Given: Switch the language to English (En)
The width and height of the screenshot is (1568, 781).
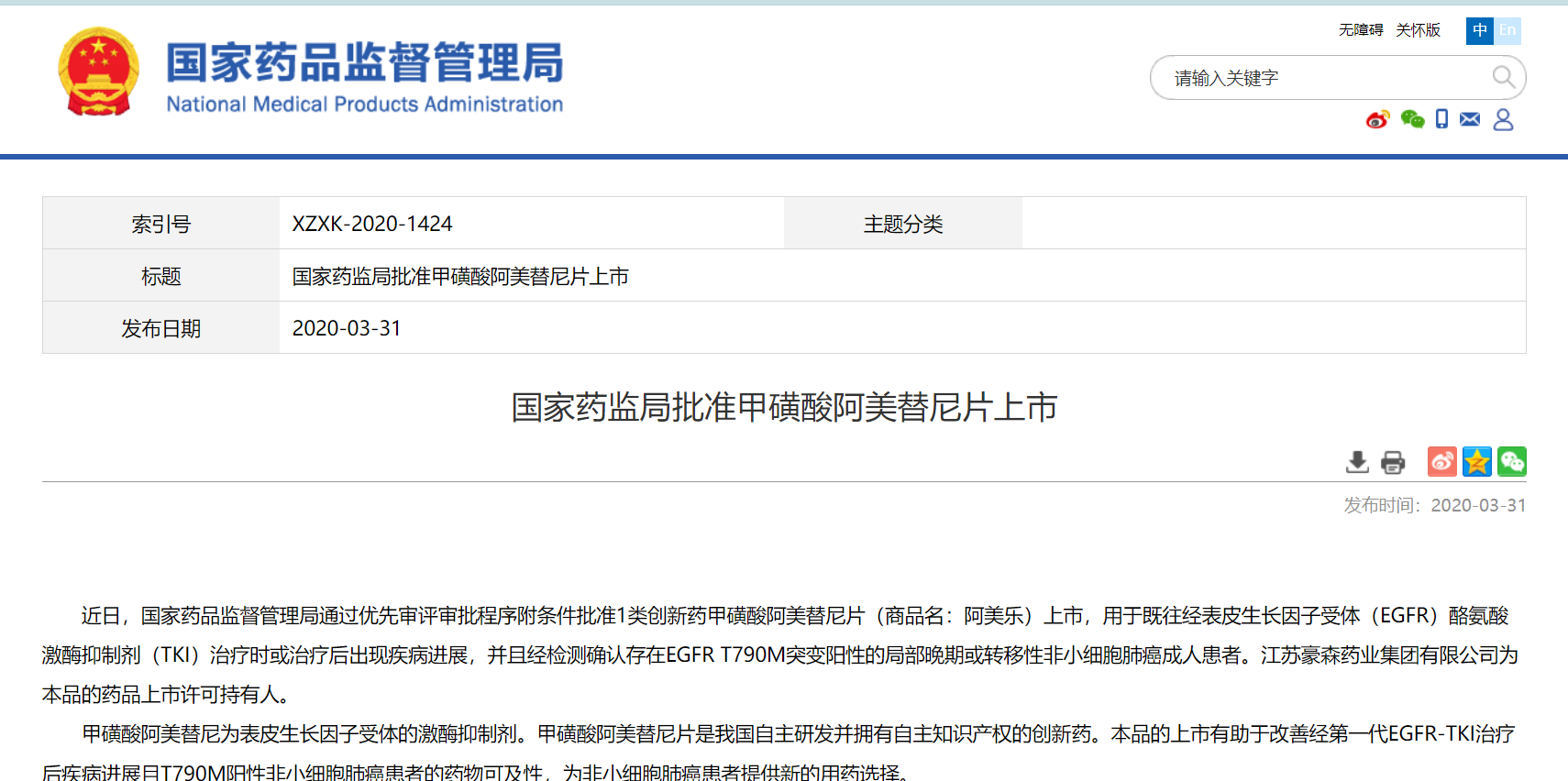Looking at the screenshot, I should pos(1507,30).
